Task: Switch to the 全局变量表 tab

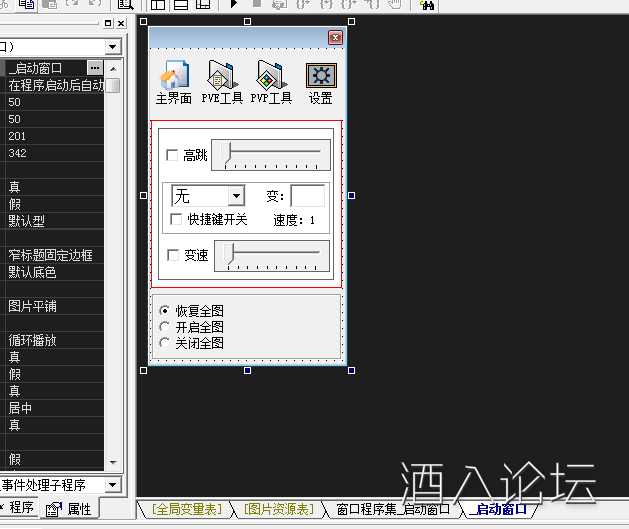Action: coord(188,510)
